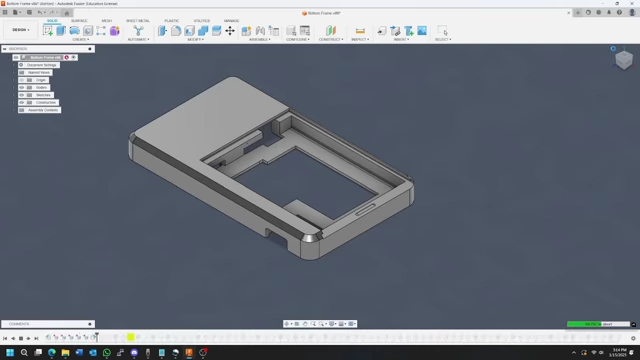The height and width of the screenshot is (360, 640).
Task: Select the Combine tool
Action: (203, 31)
